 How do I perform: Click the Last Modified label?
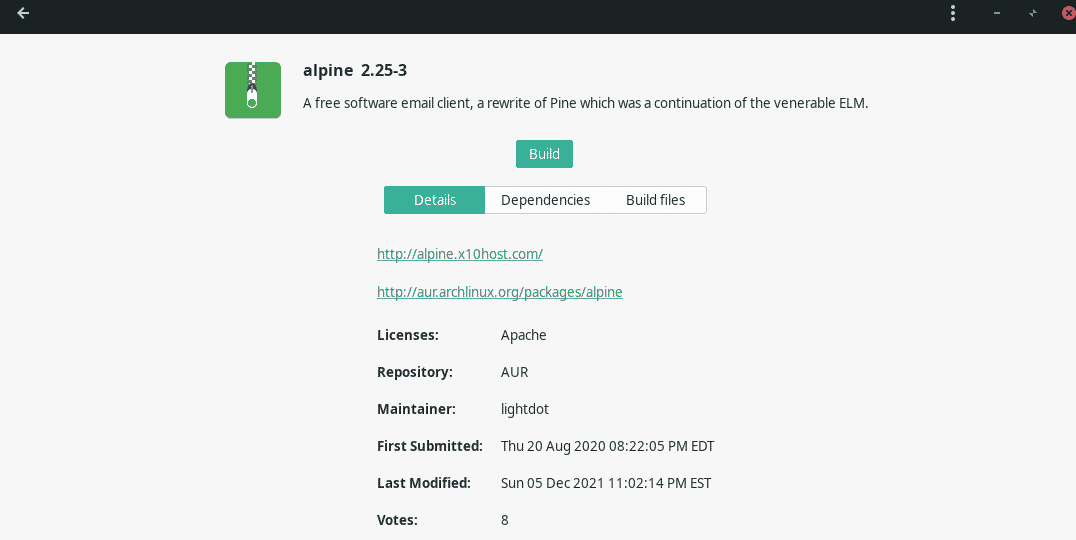coord(423,483)
